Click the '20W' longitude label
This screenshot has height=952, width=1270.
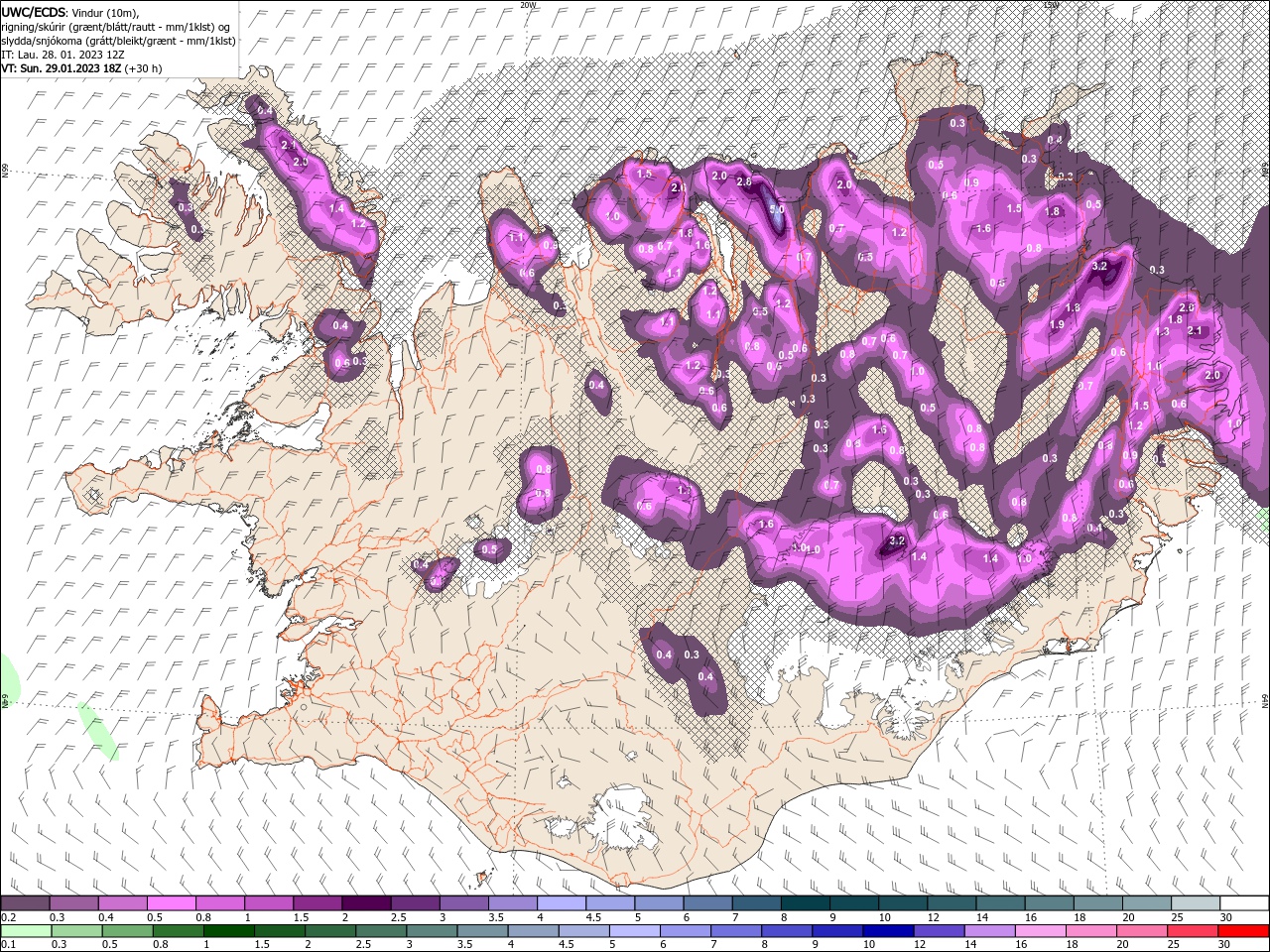coord(528,5)
